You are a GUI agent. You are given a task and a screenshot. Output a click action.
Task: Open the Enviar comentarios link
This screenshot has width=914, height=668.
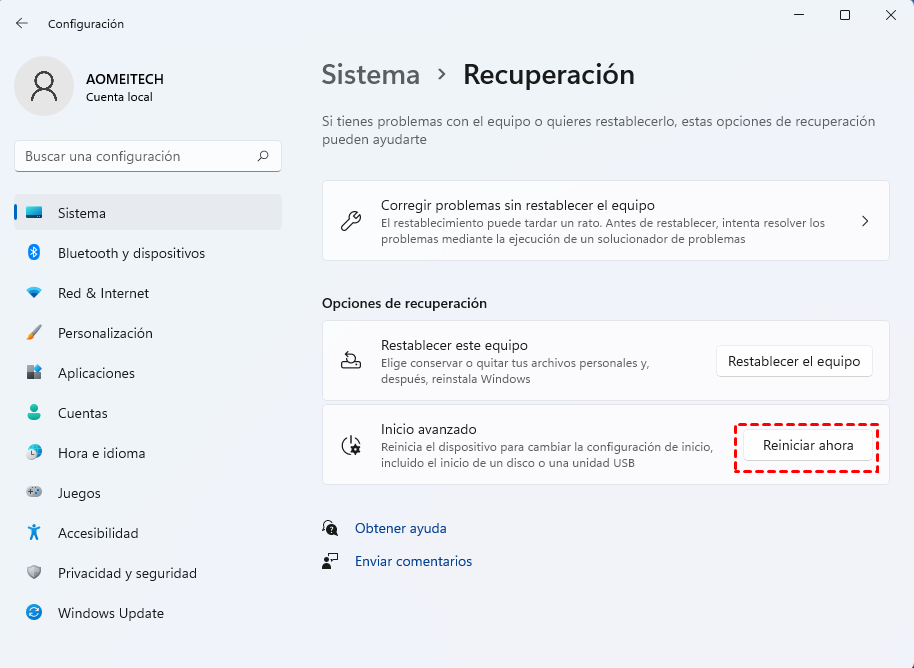pyautogui.click(x=413, y=561)
